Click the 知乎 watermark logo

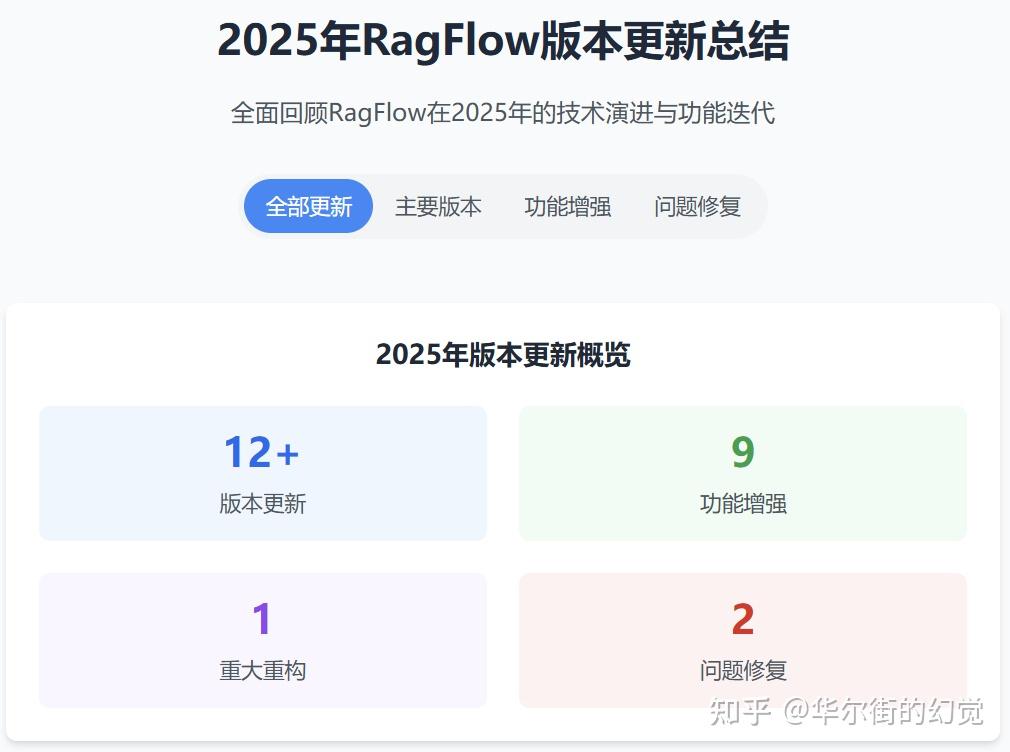coord(741,714)
